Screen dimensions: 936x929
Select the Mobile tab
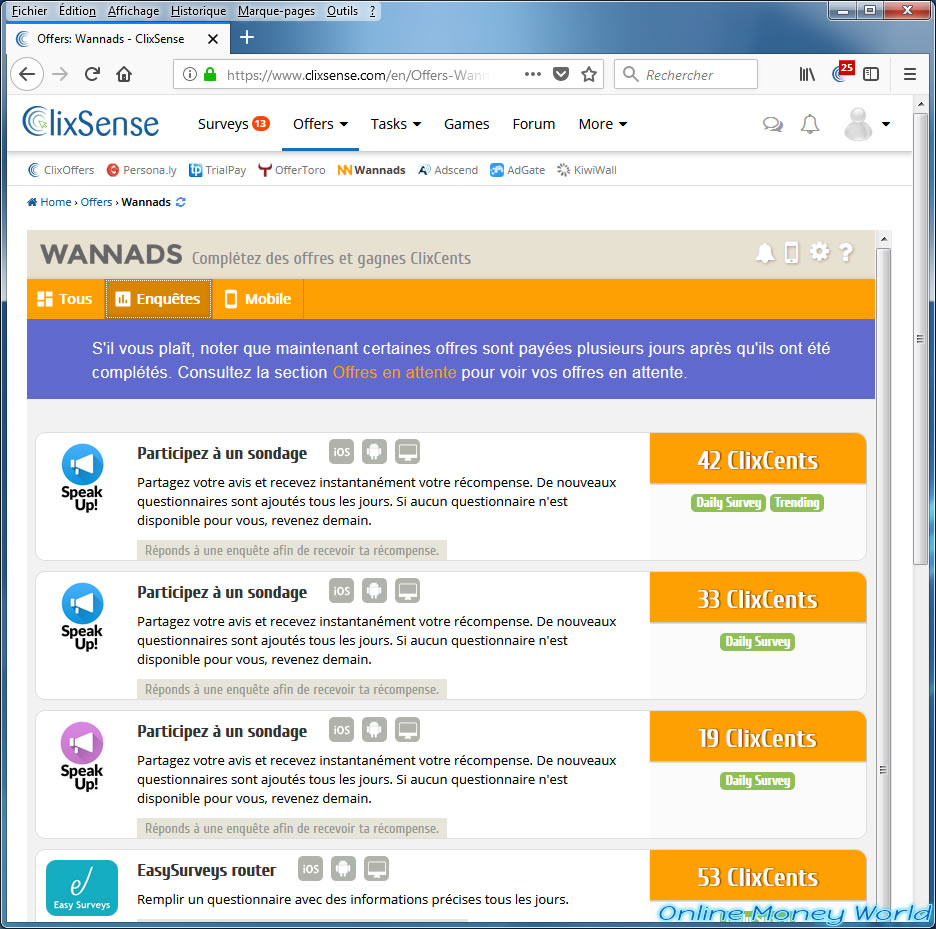coord(258,299)
